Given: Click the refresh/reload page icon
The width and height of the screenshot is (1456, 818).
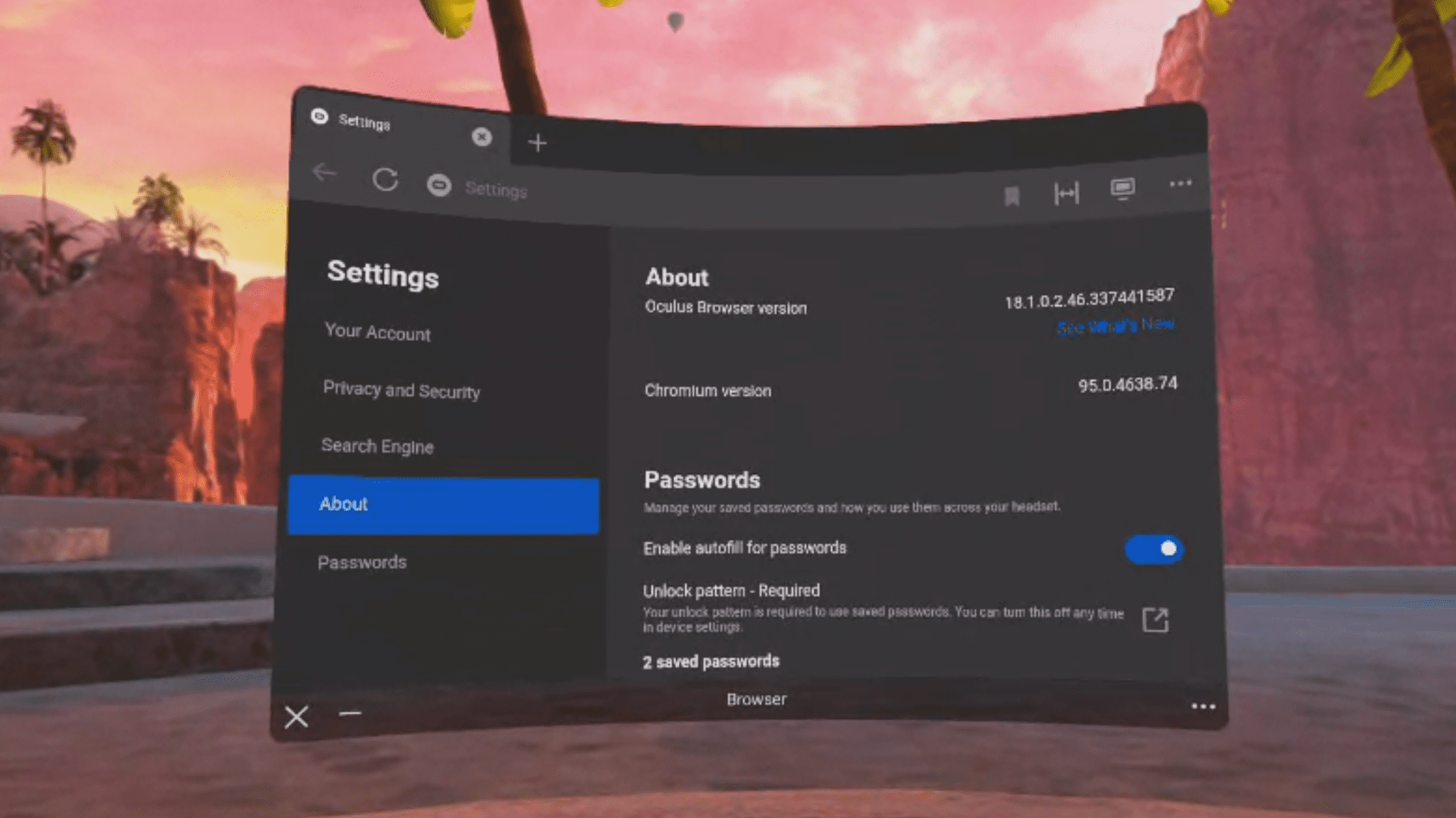Looking at the screenshot, I should pos(386,185).
